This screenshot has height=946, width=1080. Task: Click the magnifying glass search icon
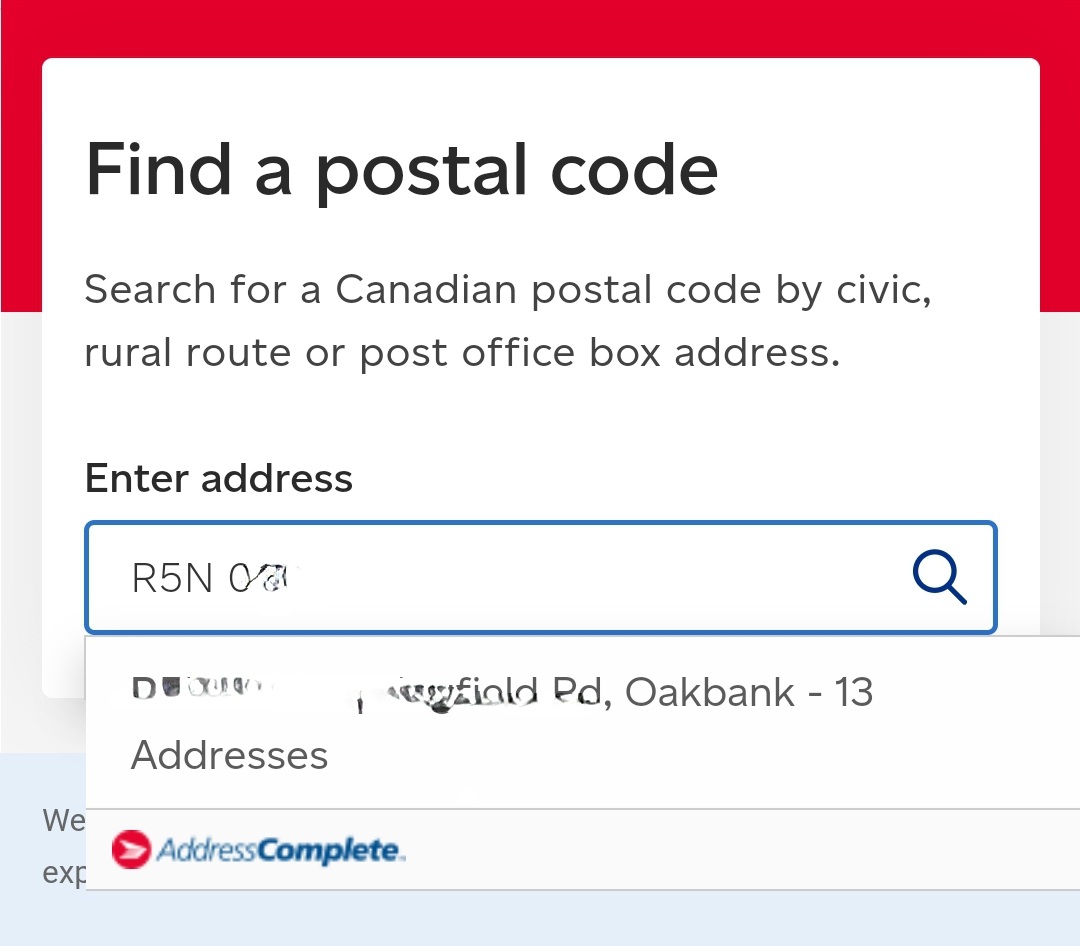click(x=939, y=578)
